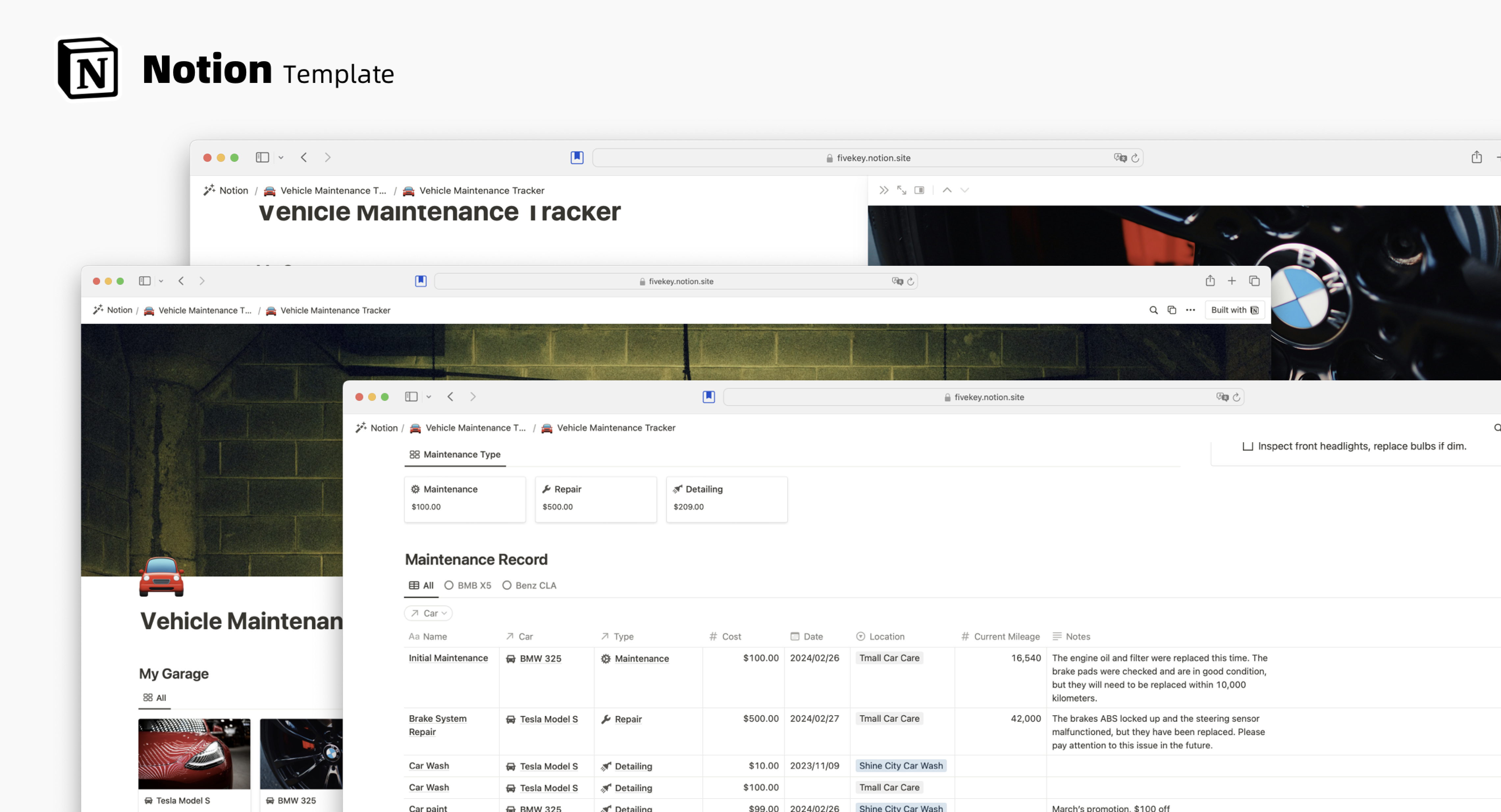Click the sidebar toggle icon in front window

(411, 397)
